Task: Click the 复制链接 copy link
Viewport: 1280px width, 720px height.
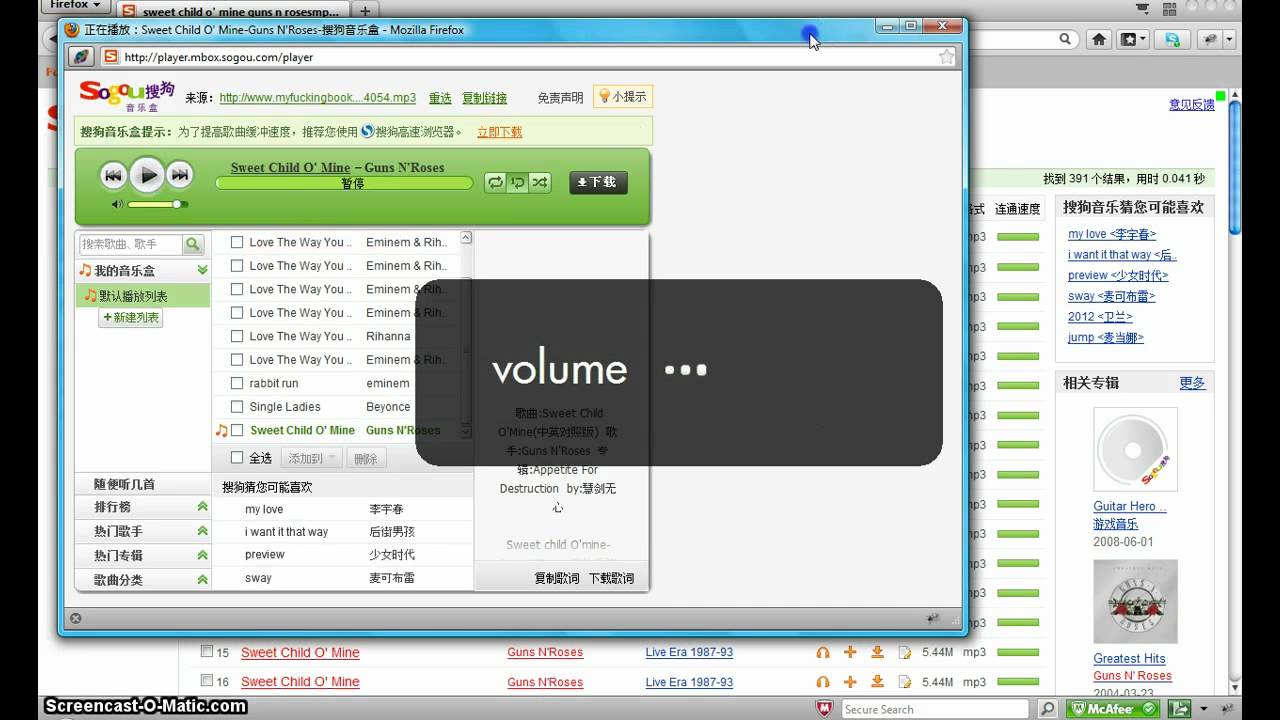Action: point(484,98)
